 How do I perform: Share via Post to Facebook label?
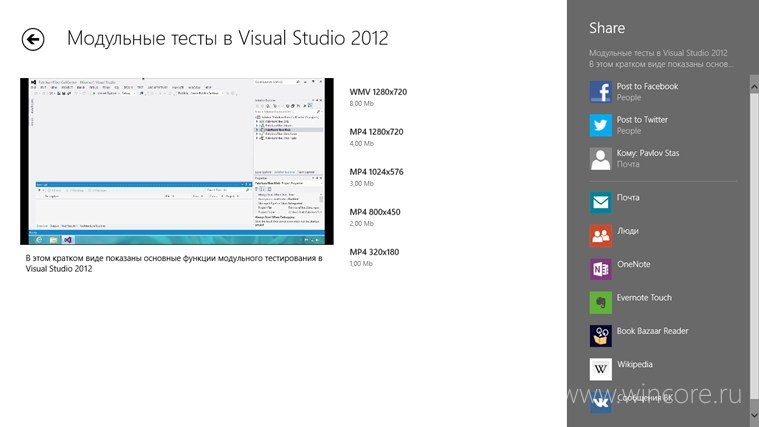[647, 86]
